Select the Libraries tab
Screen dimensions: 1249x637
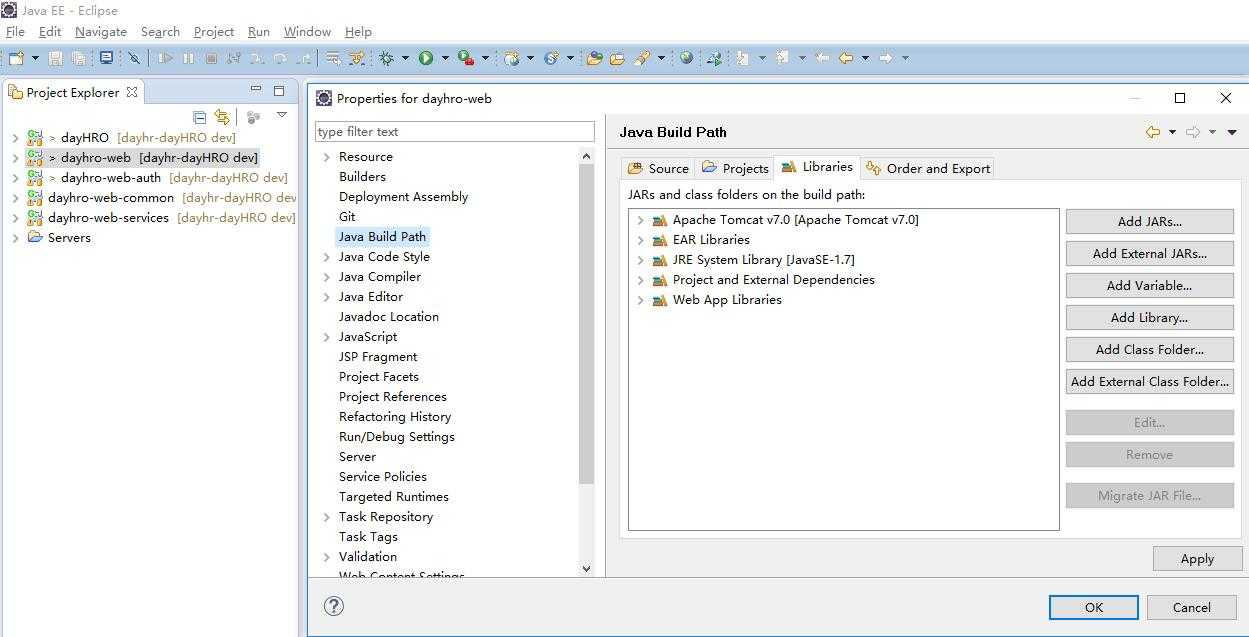[817, 167]
